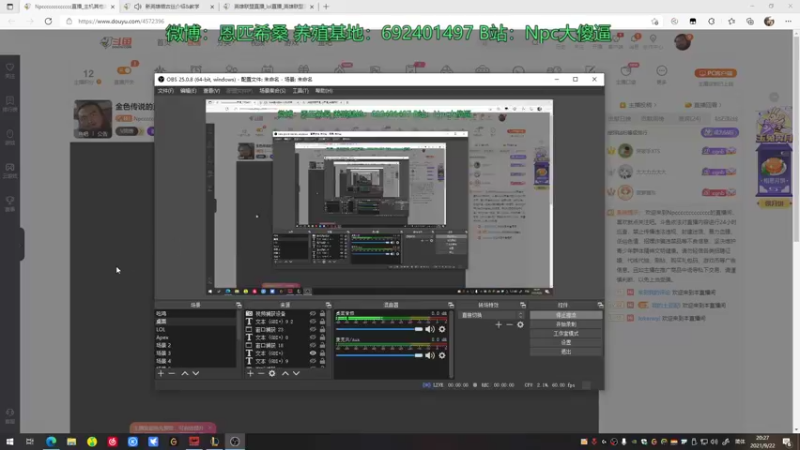The width and height of the screenshot is (800, 450).
Task: Open transition properties gear icon
Action: click(x=520, y=324)
